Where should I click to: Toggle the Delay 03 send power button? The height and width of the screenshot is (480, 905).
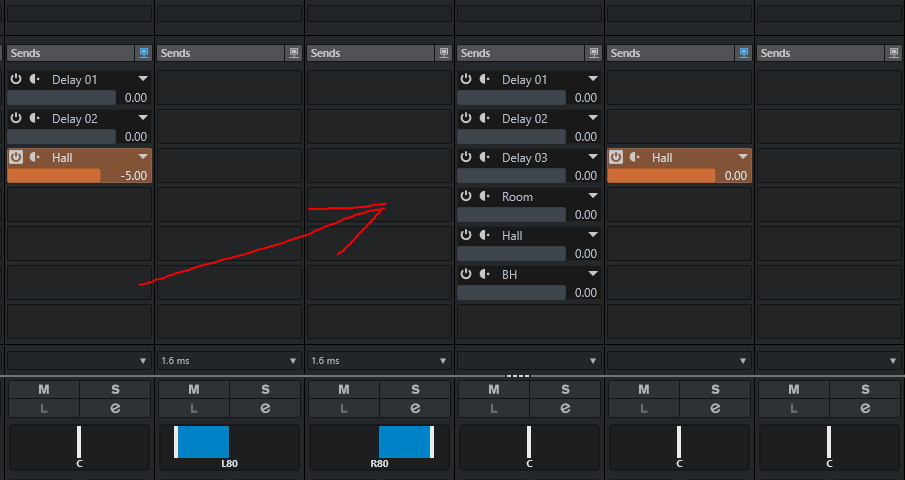pos(466,158)
